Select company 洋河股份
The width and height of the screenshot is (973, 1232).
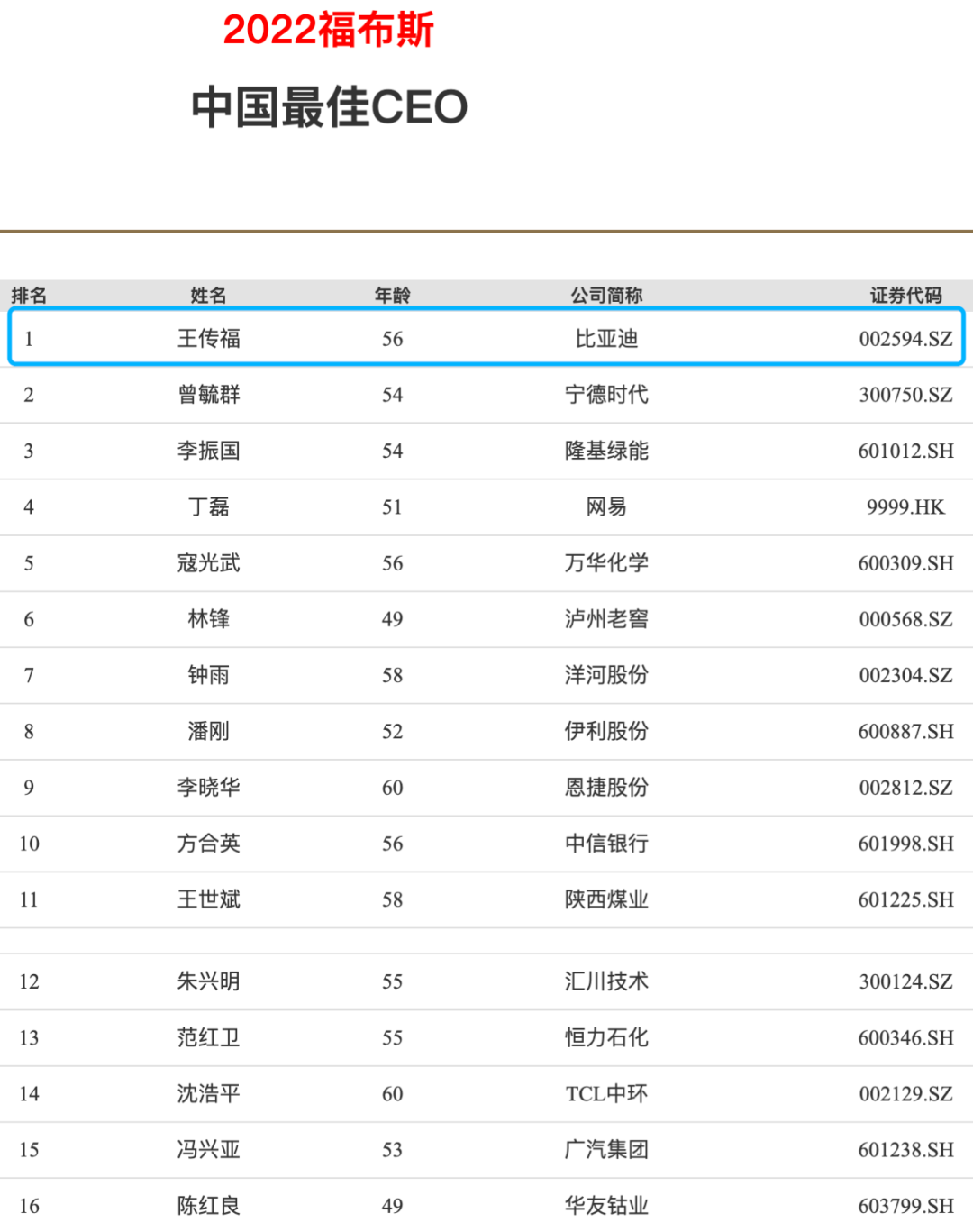click(606, 674)
